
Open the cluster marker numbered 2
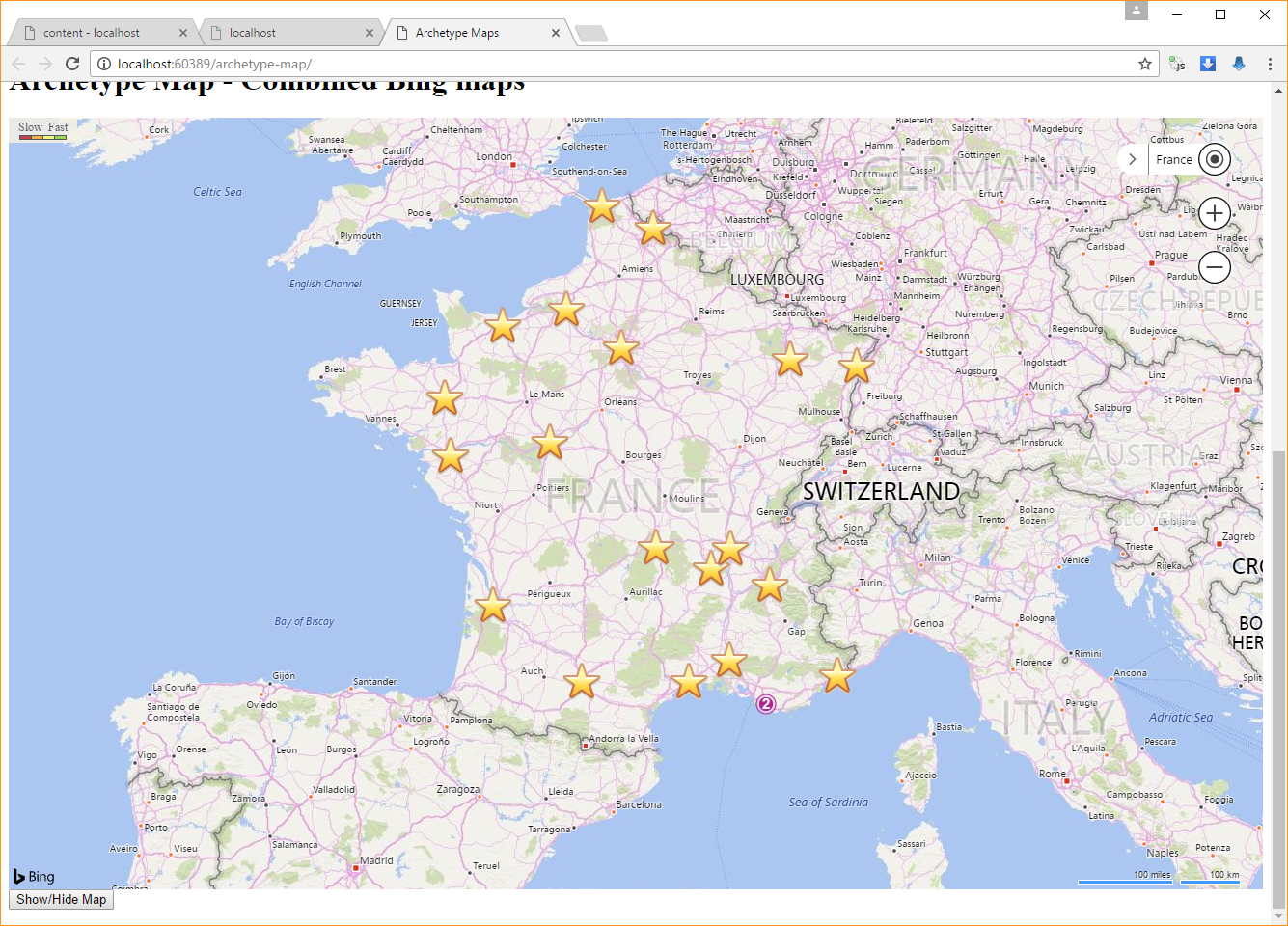coord(766,704)
